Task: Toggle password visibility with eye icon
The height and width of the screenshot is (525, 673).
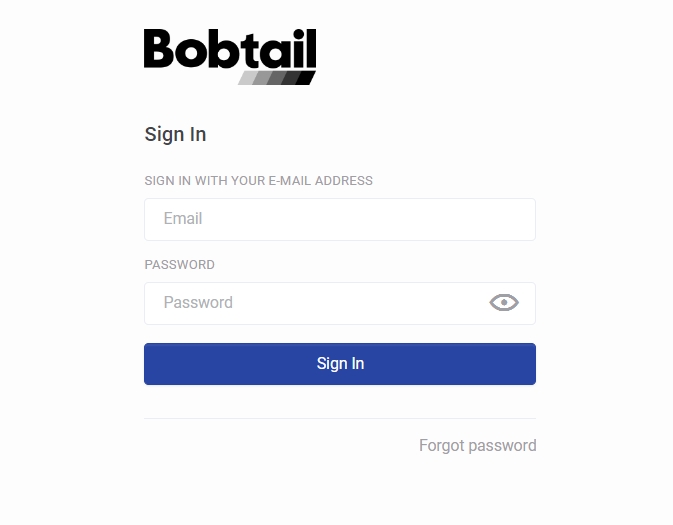Action: pyautogui.click(x=504, y=303)
